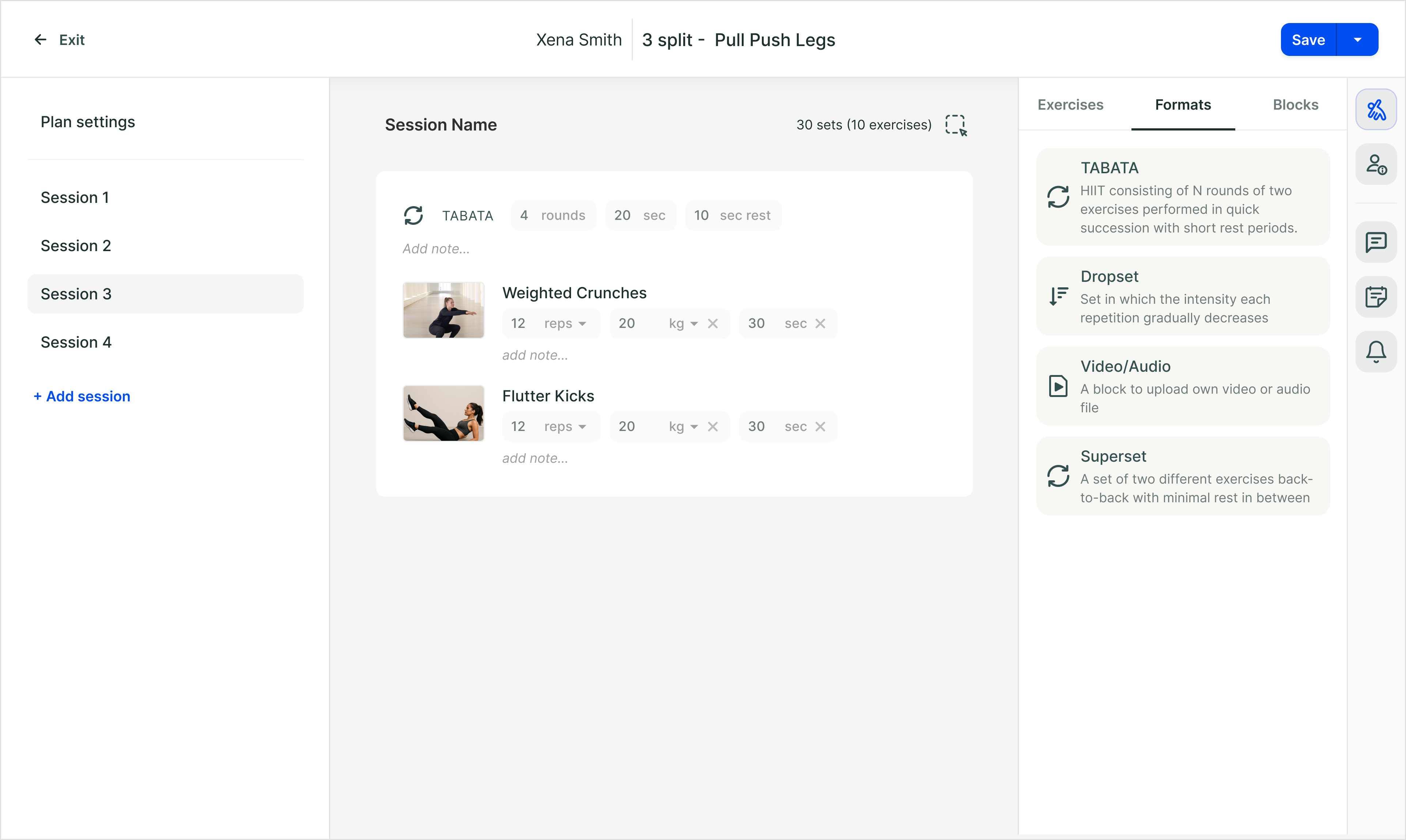Open the client info person icon

pyautogui.click(x=1376, y=165)
